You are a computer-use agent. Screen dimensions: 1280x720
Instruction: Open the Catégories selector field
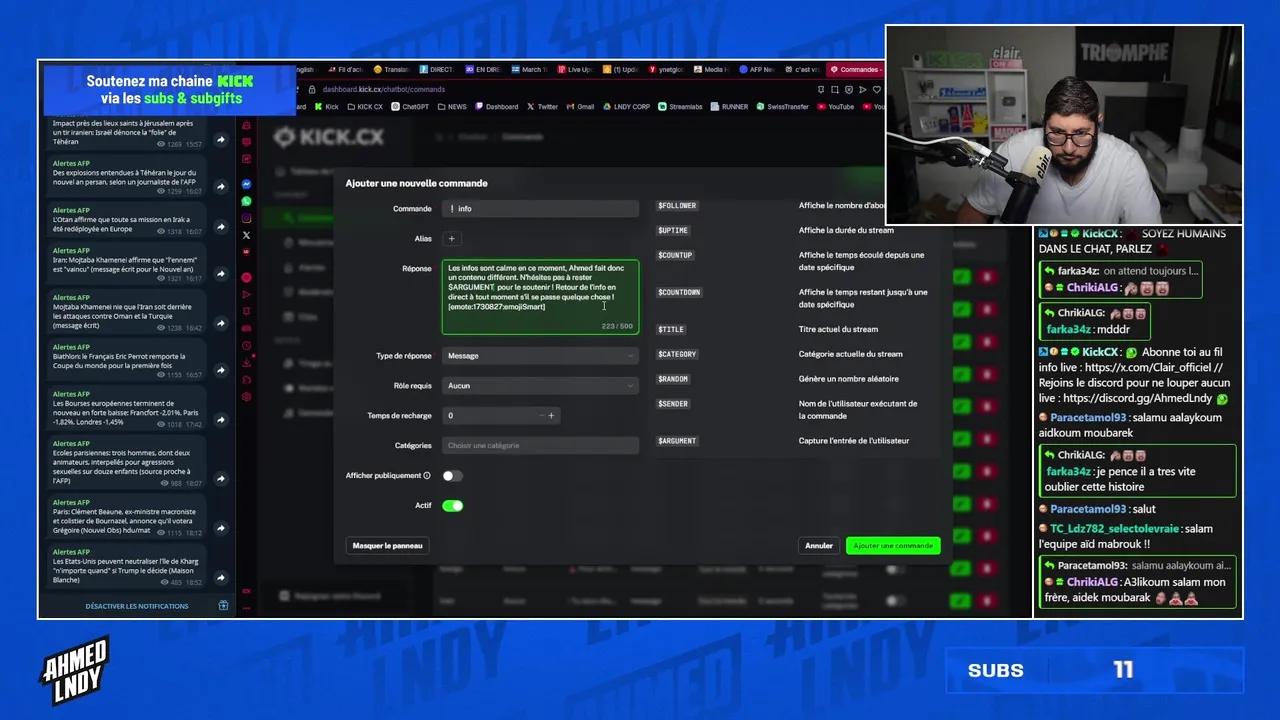(x=540, y=446)
